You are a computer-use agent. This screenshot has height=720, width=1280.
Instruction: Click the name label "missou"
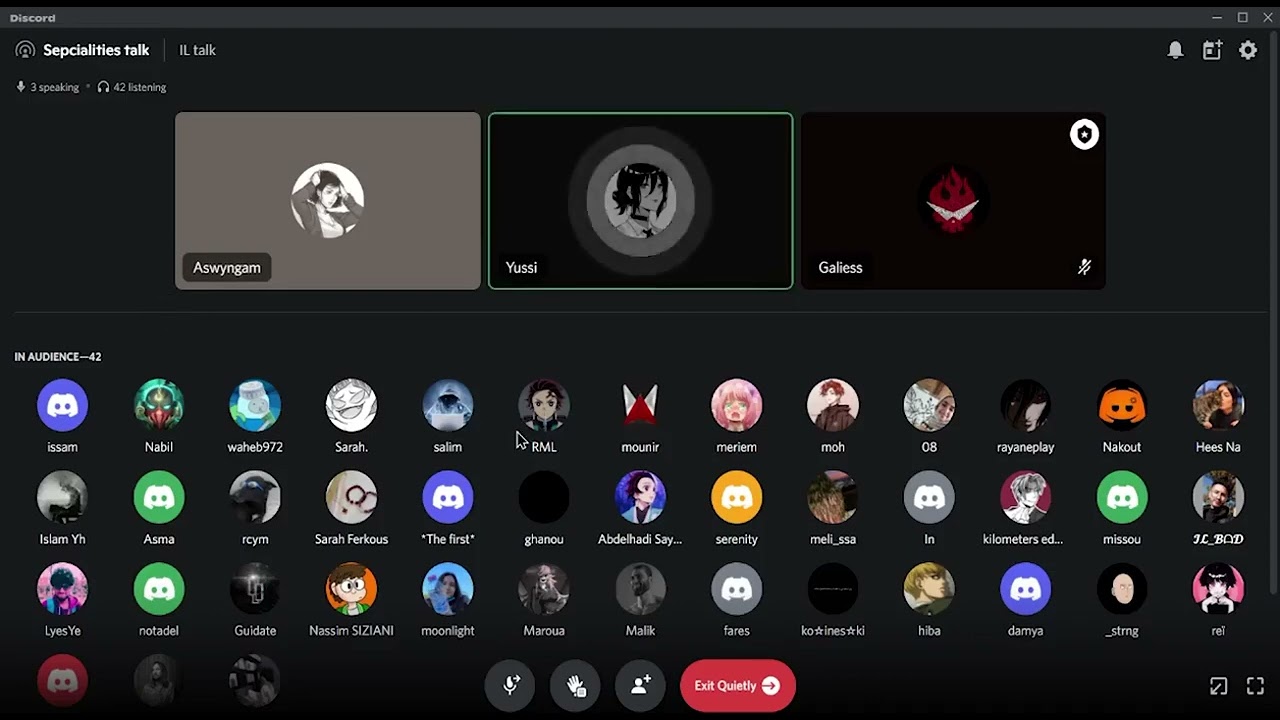(x=1122, y=539)
